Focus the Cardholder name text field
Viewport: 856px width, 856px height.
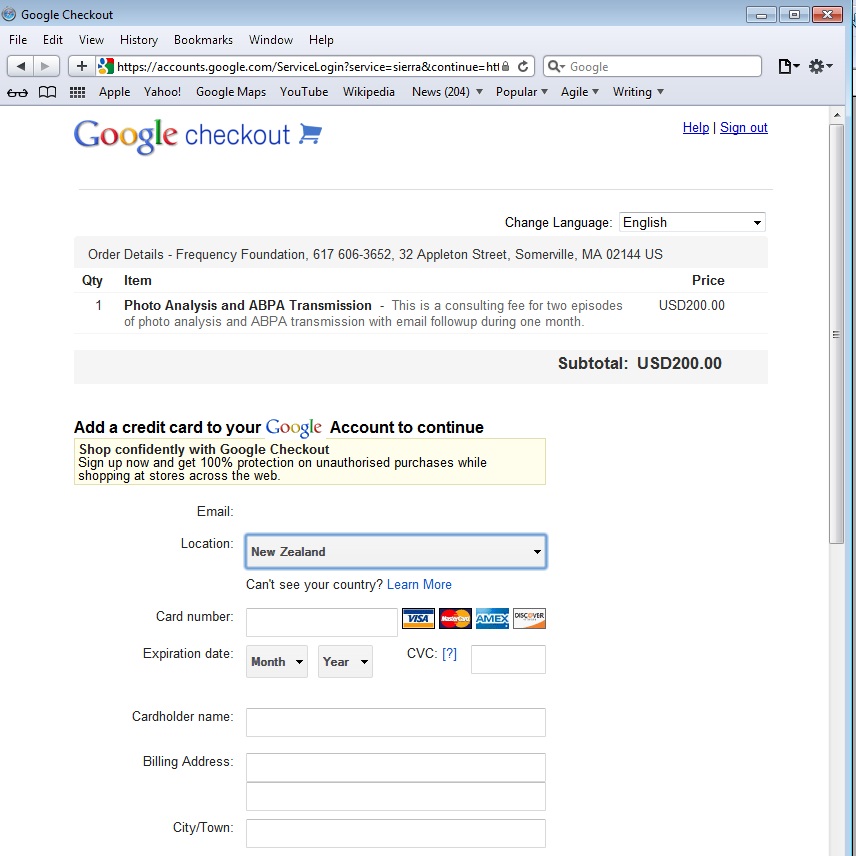click(396, 722)
